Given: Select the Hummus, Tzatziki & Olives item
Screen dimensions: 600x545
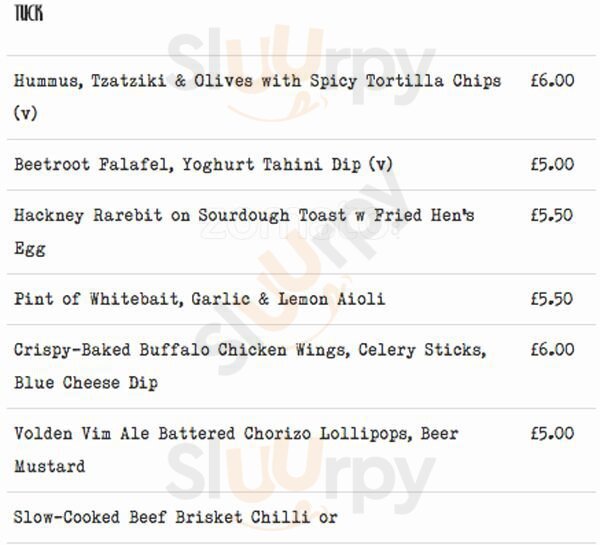Looking at the screenshot, I should [x=257, y=81].
